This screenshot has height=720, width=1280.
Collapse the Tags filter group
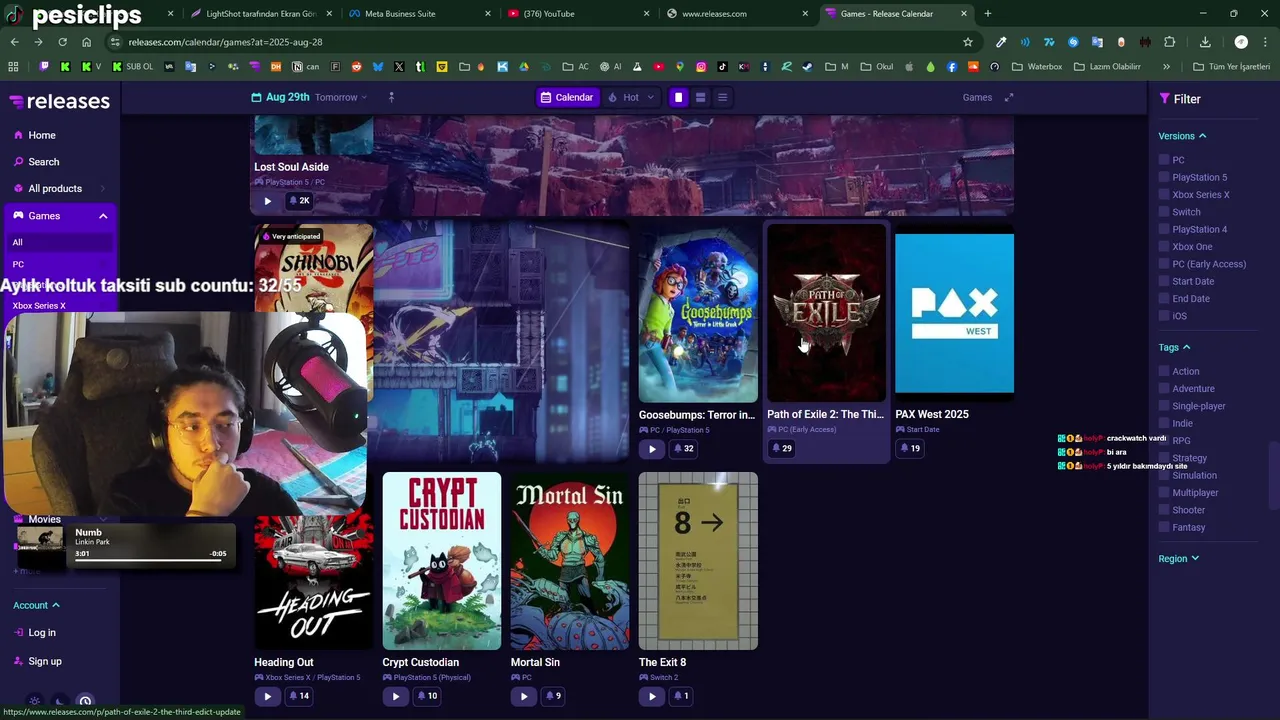(x=1174, y=347)
